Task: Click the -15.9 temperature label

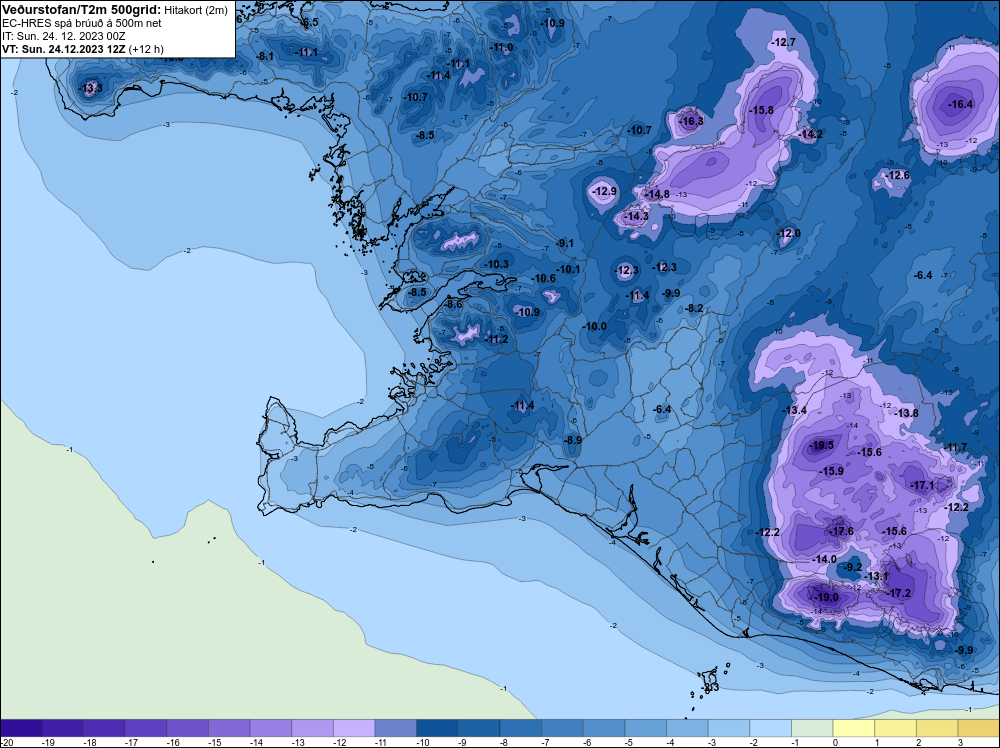Action: click(831, 471)
